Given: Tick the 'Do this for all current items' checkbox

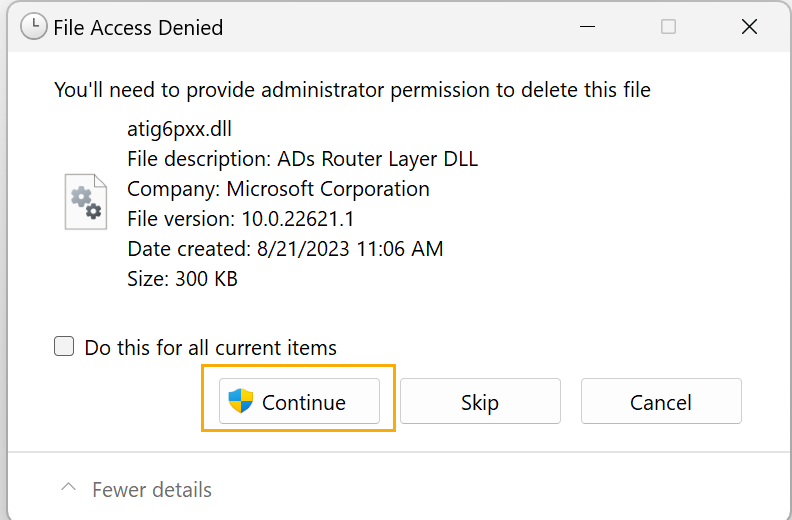Looking at the screenshot, I should (64, 347).
